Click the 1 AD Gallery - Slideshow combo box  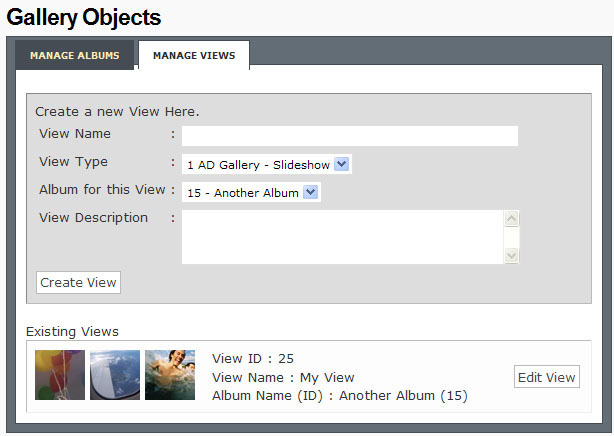coord(267,164)
